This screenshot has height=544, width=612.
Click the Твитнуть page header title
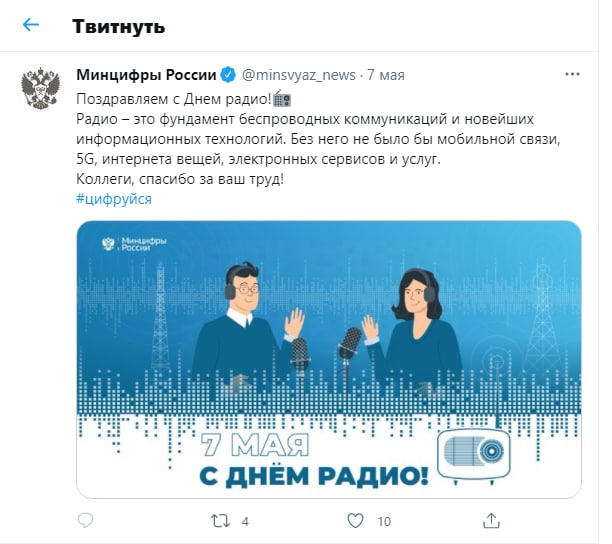(119, 27)
